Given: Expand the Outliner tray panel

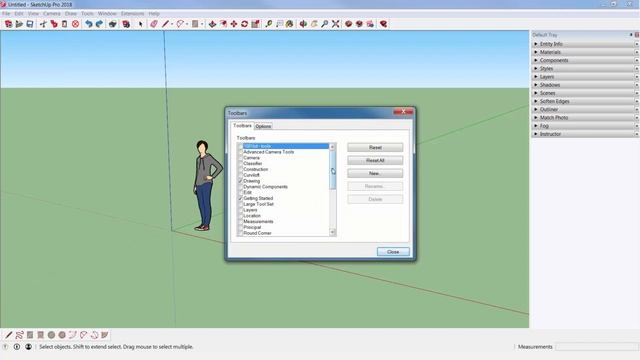Looking at the screenshot, I should pyautogui.click(x=585, y=109).
